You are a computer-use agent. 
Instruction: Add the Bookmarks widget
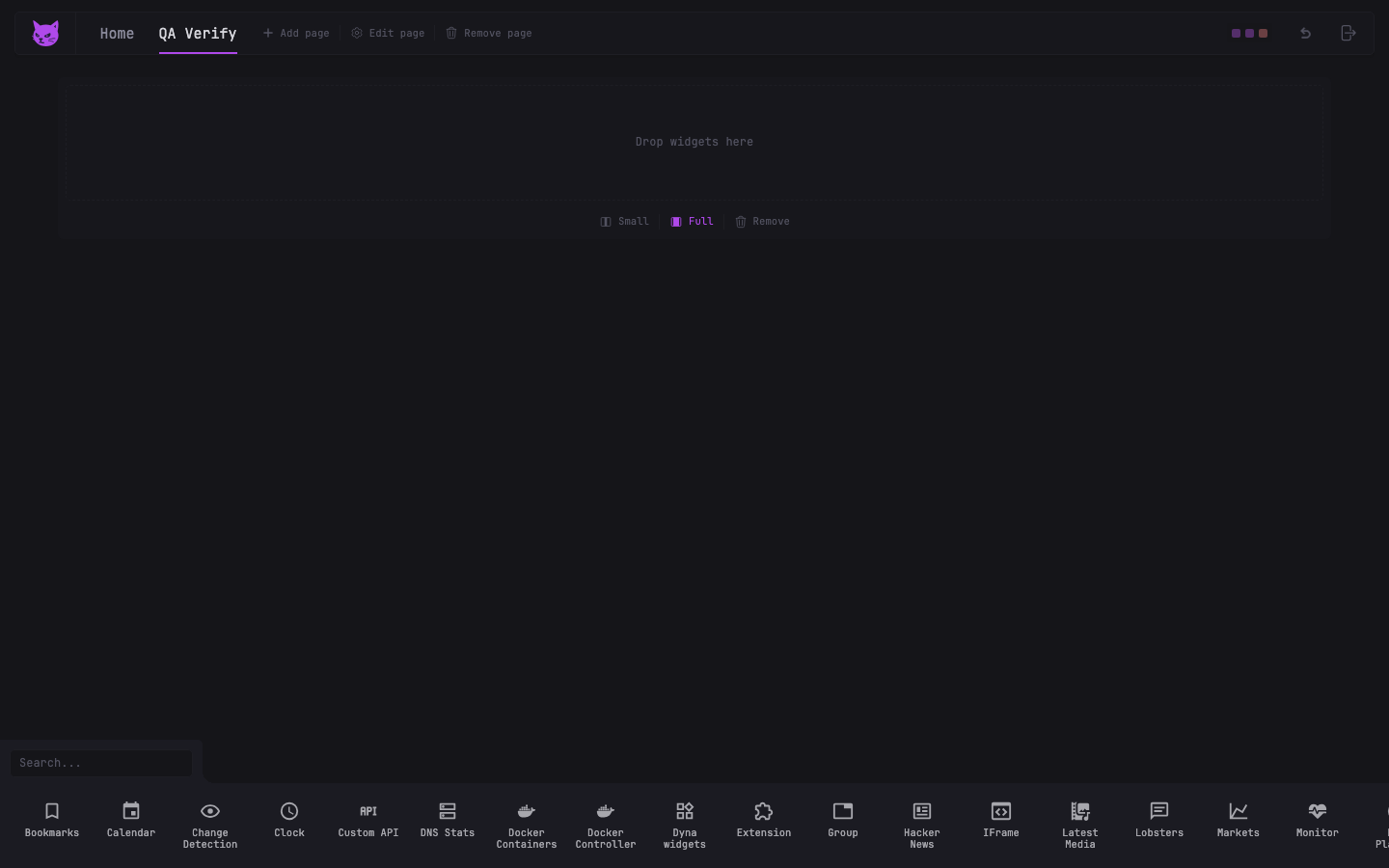click(52, 820)
